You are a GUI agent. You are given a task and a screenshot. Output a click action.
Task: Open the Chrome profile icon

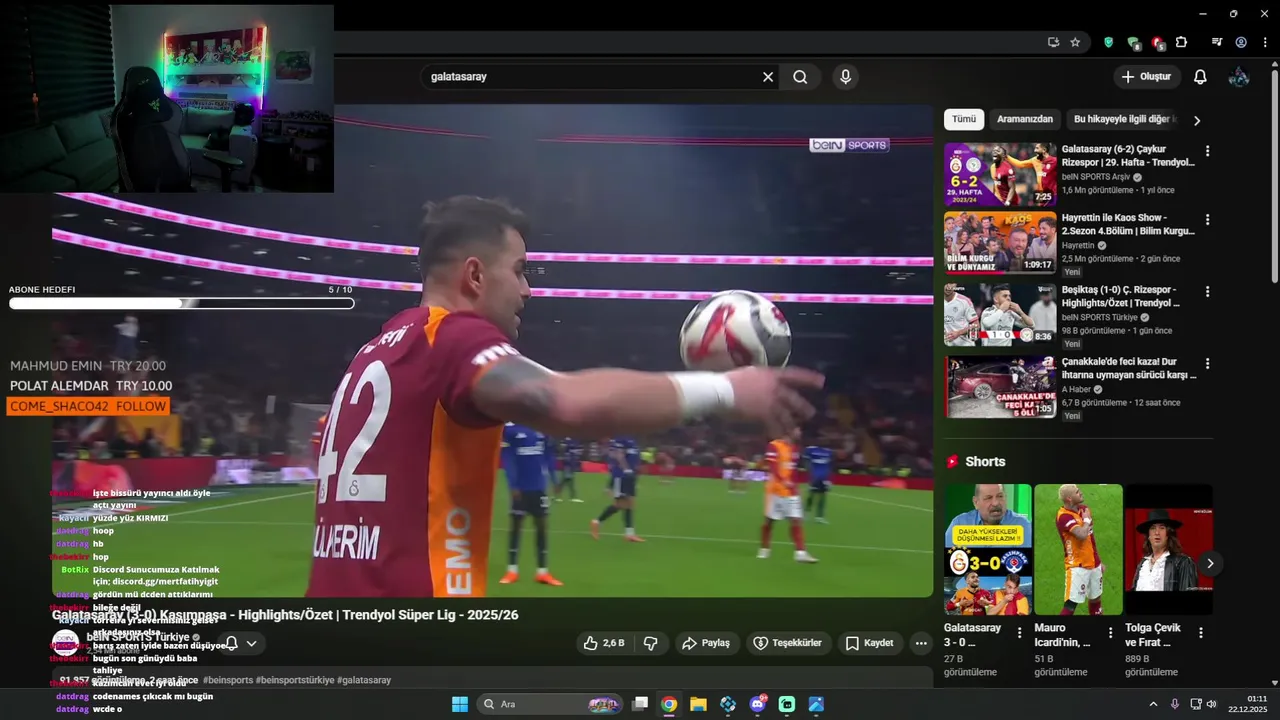pyautogui.click(x=1241, y=42)
